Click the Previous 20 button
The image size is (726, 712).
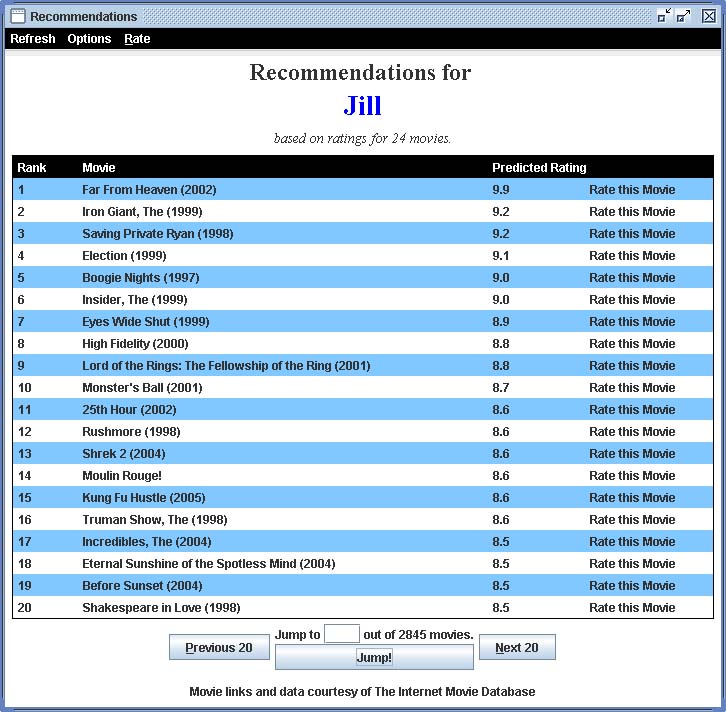point(219,647)
